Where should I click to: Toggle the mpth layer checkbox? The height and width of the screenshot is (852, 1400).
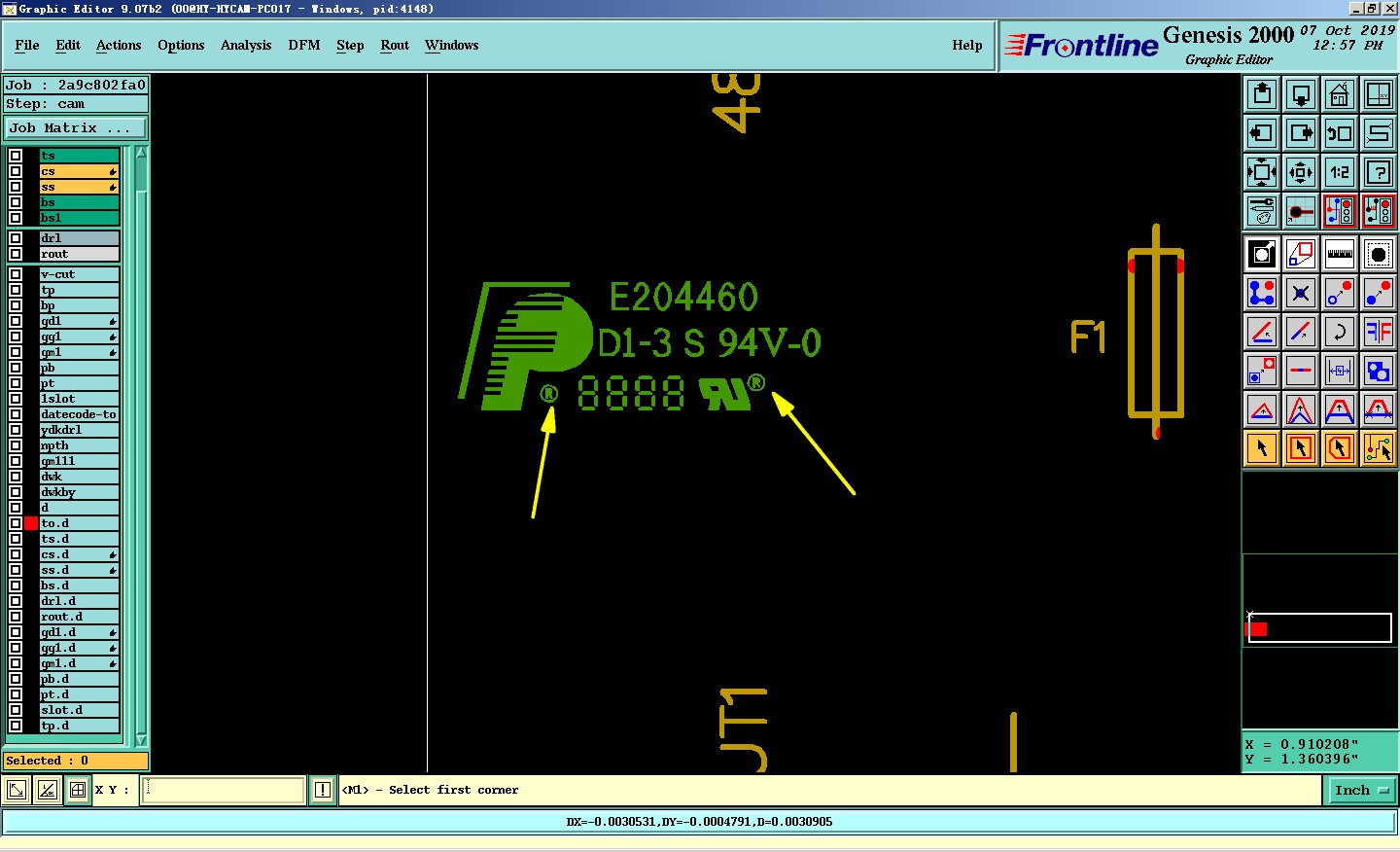point(16,445)
